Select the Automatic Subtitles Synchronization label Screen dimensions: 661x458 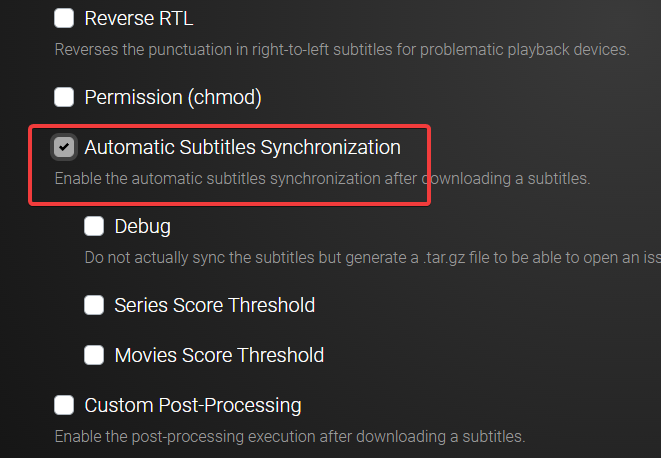pyautogui.click(x=242, y=147)
